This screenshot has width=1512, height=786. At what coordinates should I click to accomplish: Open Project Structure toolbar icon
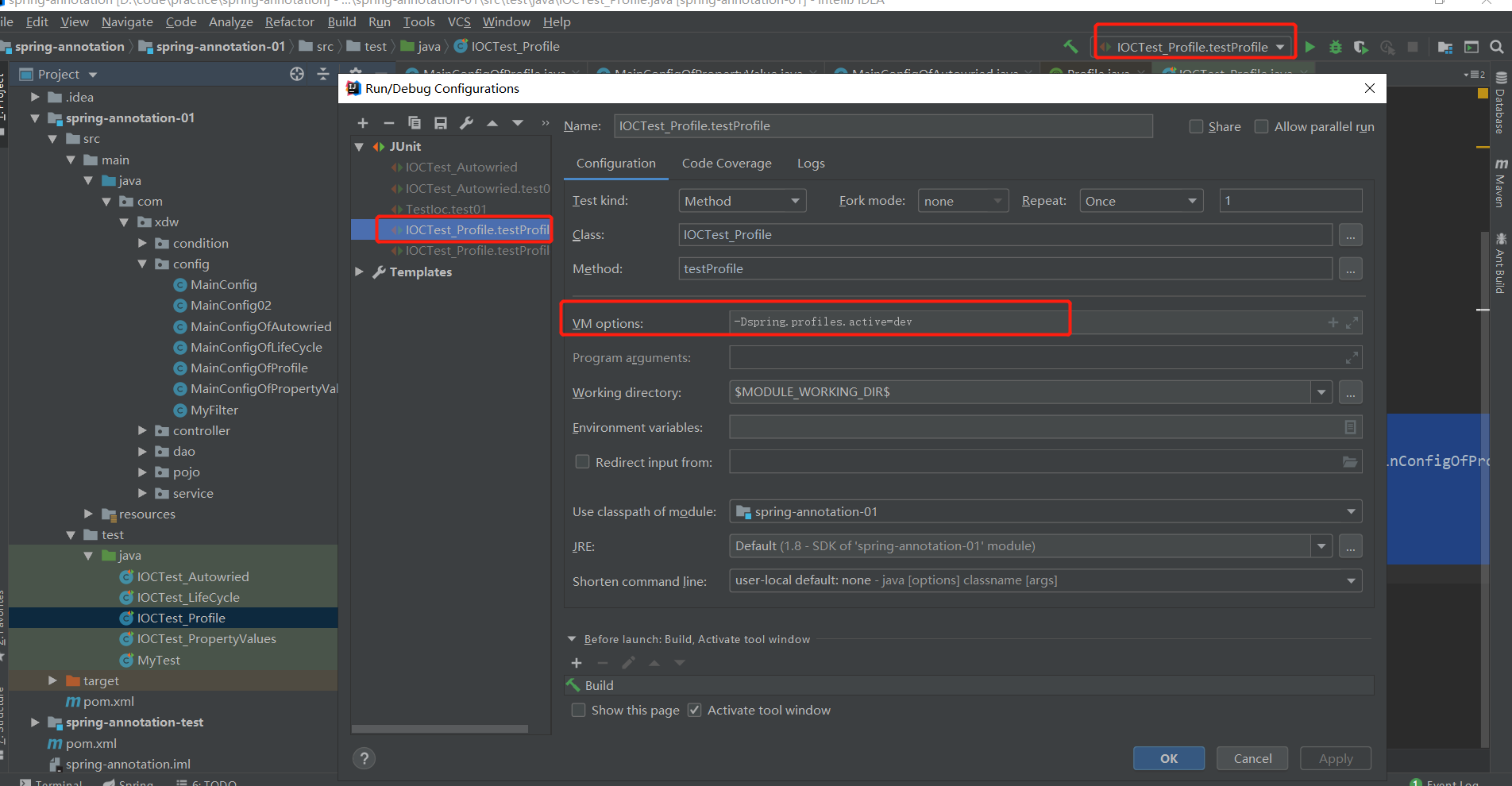pyautogui.click(x=1445, y=47)
